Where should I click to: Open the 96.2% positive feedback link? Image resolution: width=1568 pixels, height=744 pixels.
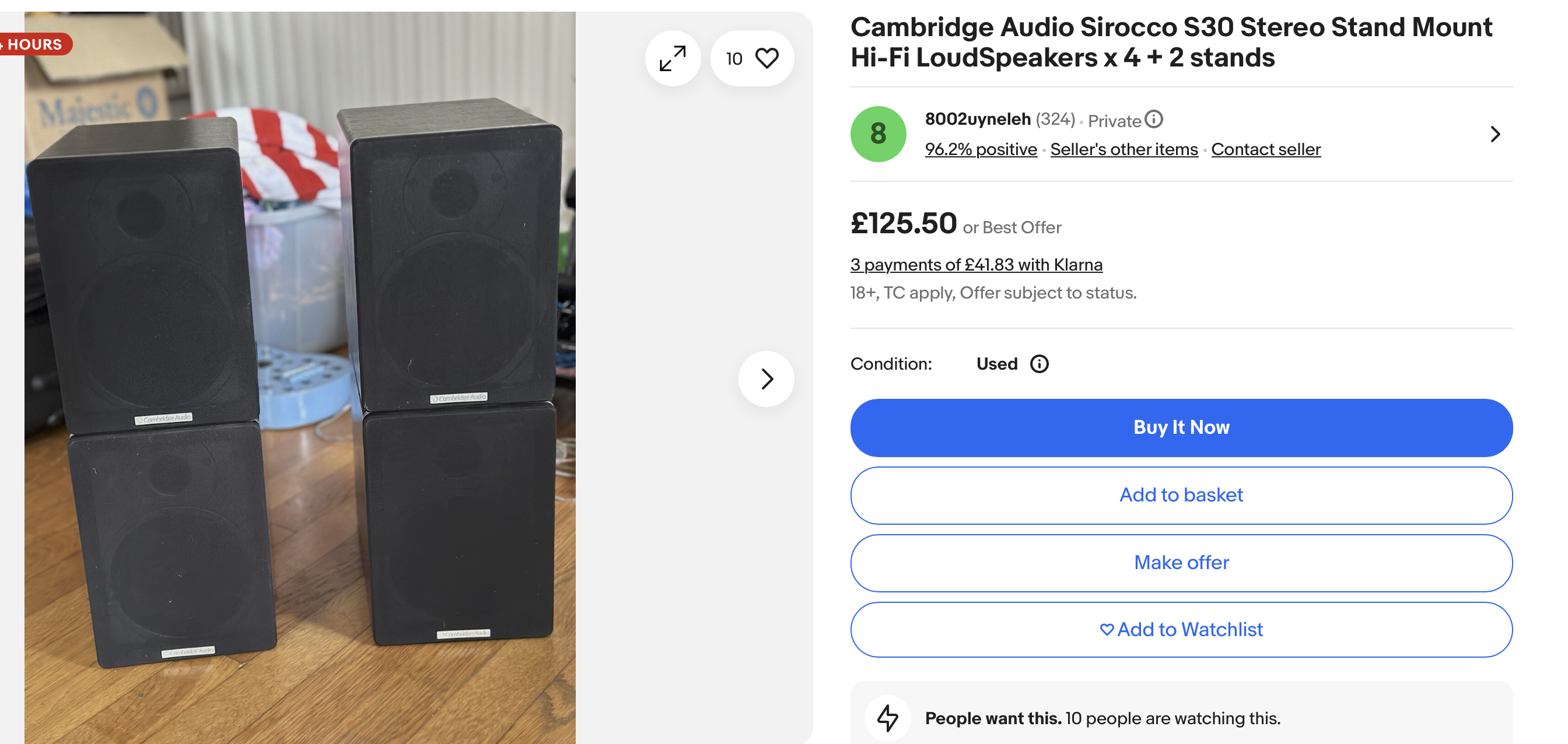click(x=981, y=149)
